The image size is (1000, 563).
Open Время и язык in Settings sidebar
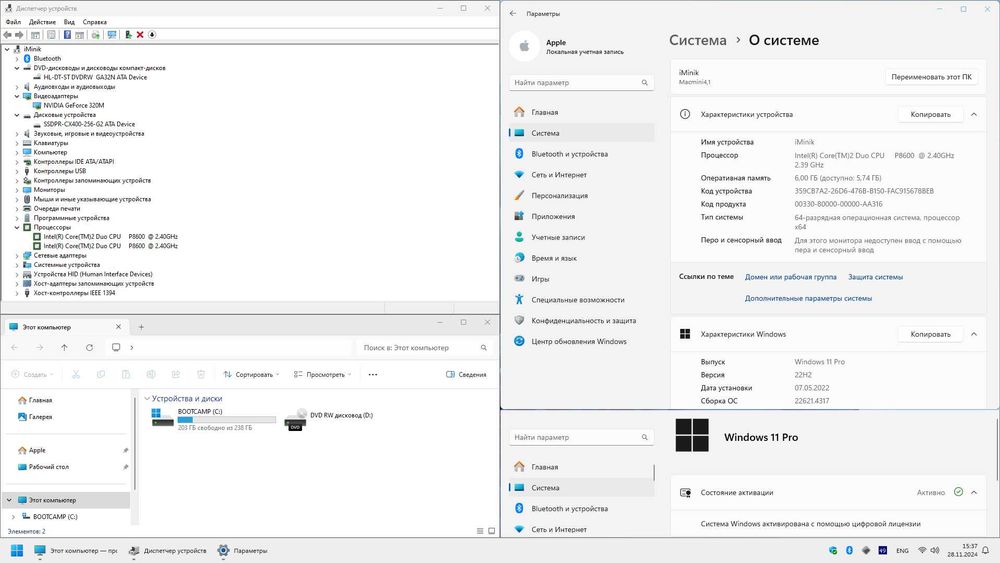click(x=582, y=258)
